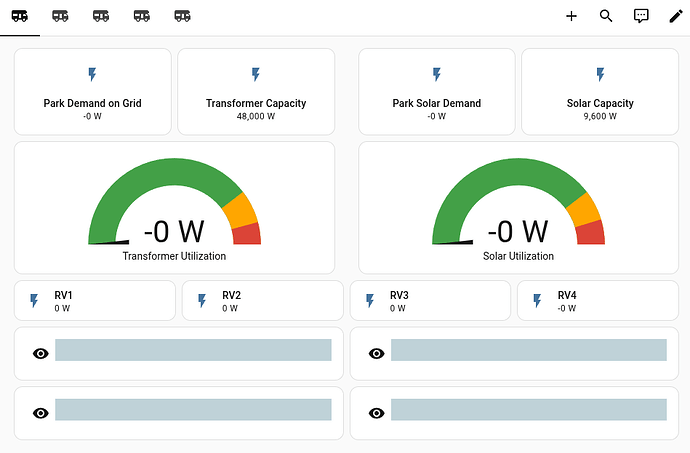This screenshot has height=453, width=690.
Task: Click the Solar Utilization gauge
Action: (518, 208)
